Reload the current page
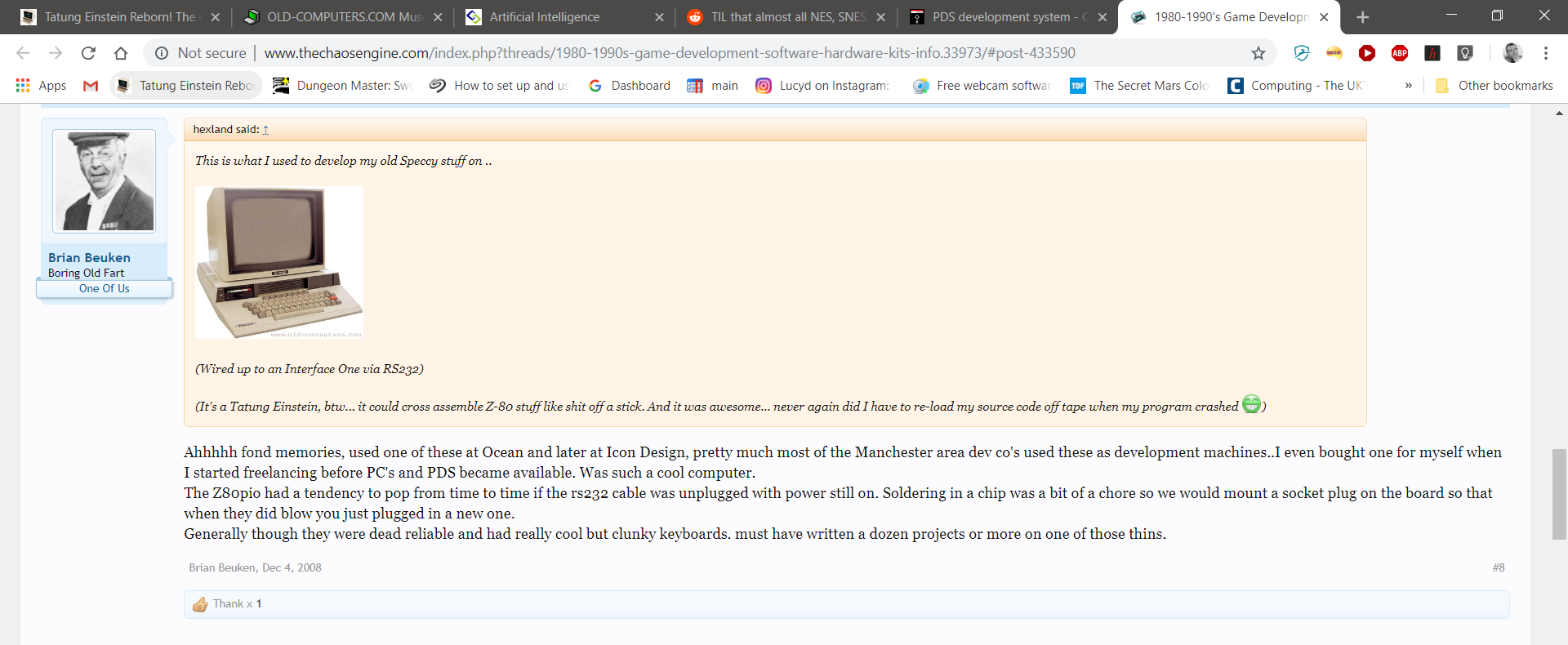Viewport: 1568px width, 645px height. pos(88,53)
